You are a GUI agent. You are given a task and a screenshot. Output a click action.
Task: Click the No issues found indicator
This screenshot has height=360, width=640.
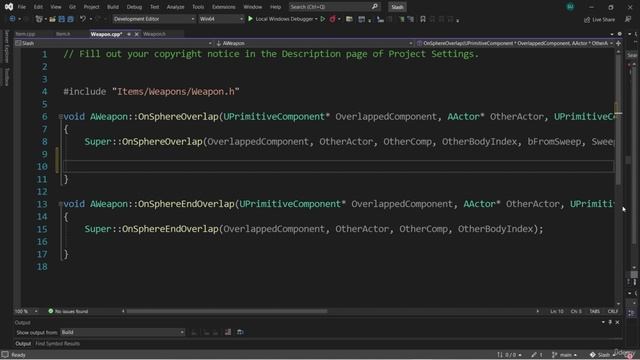pos(68,311)
